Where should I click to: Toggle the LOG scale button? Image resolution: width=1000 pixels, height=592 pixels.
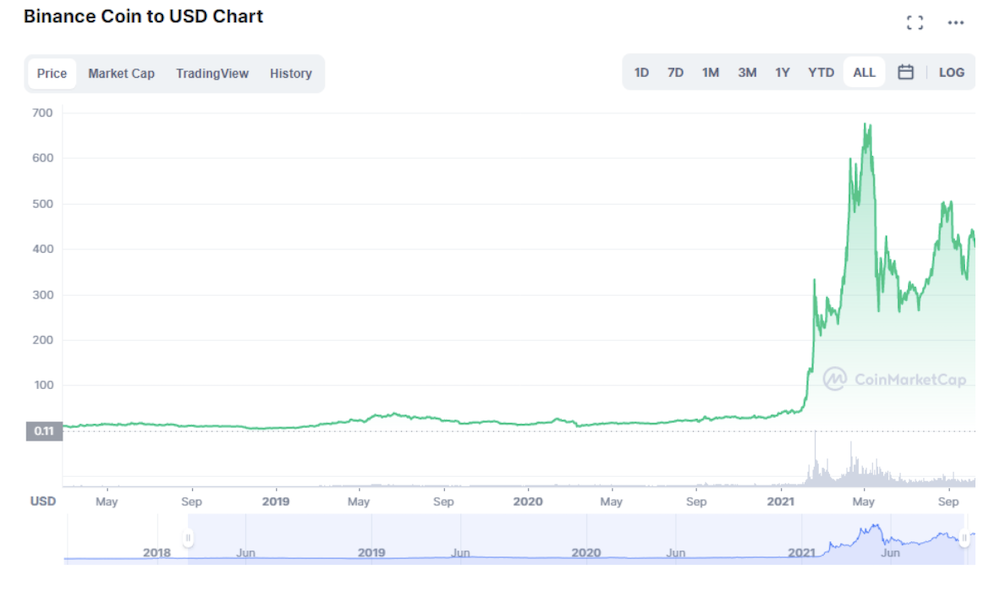tap(952, 73)
